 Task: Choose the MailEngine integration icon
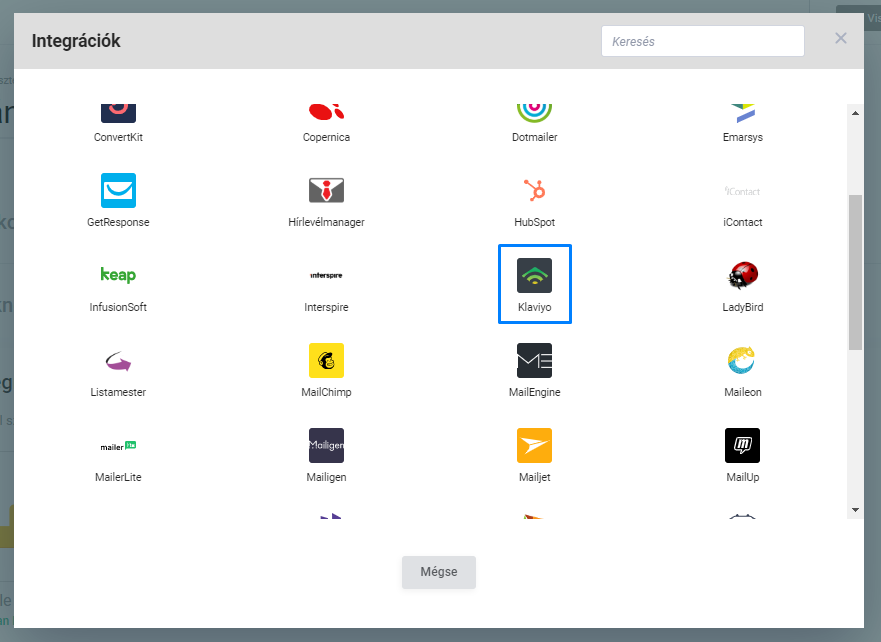click(534, 361)
